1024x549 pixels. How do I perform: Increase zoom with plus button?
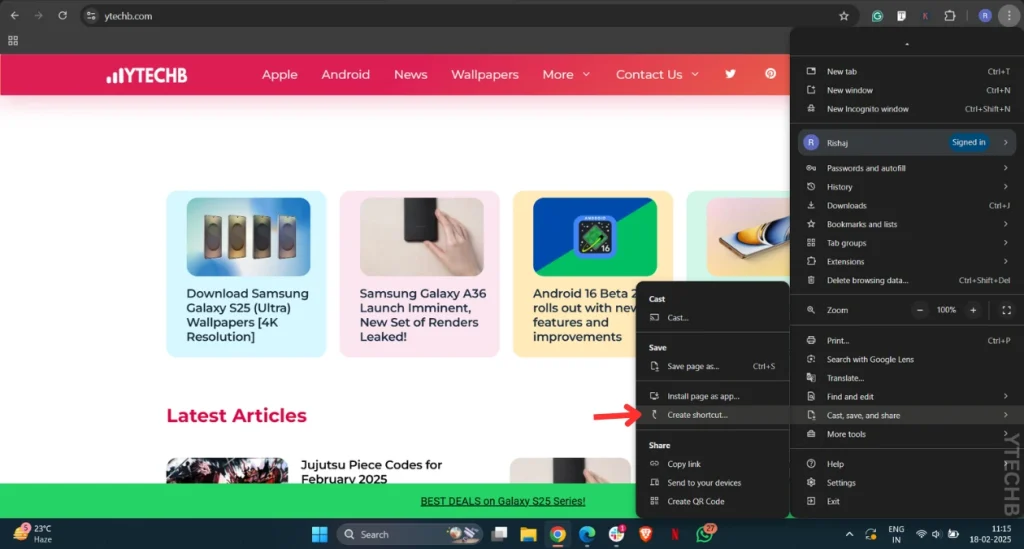pos(973,310)
